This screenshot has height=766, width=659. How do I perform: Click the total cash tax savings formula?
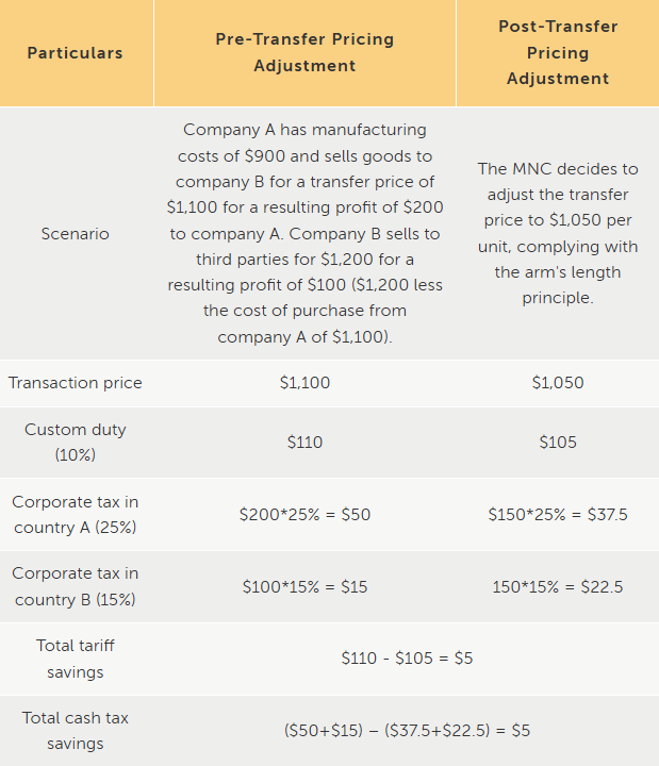[407, 730]
